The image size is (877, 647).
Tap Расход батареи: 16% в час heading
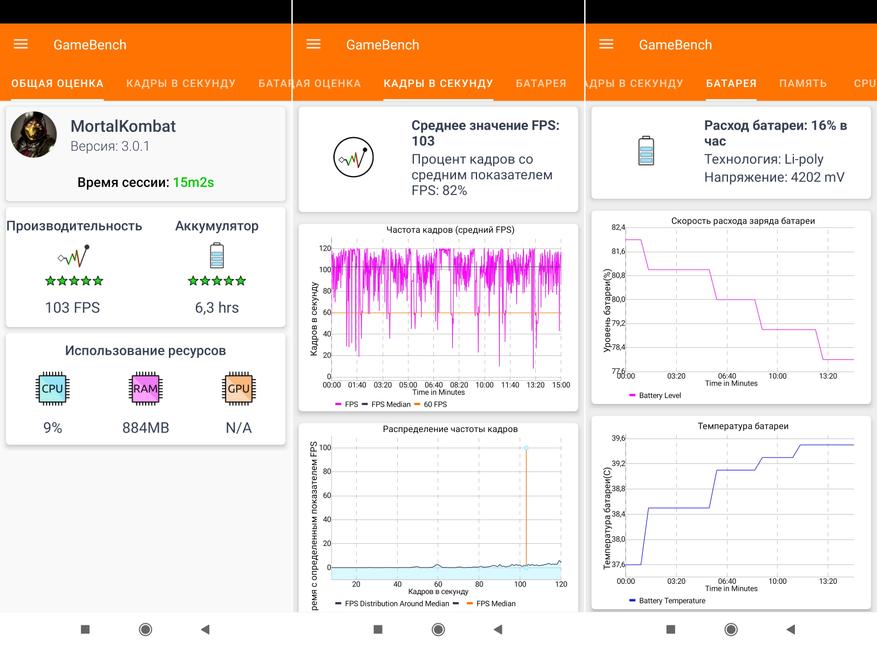pyautogui.click(x=776, y=133)
